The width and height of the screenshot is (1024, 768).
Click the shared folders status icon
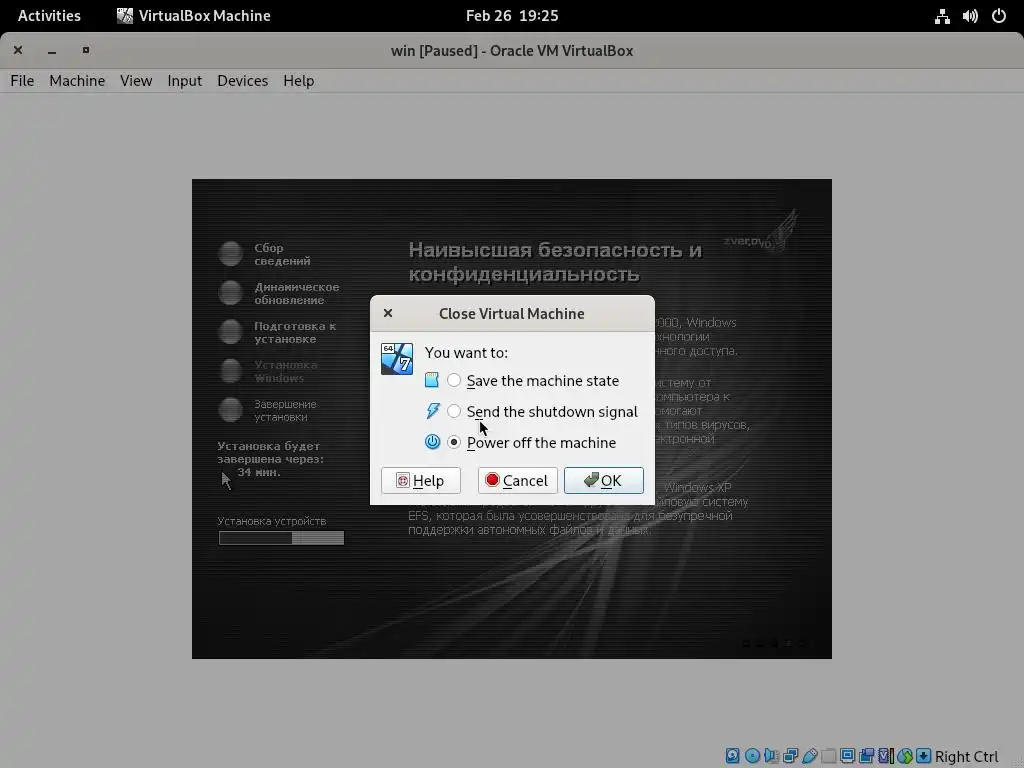click(829, 756)
